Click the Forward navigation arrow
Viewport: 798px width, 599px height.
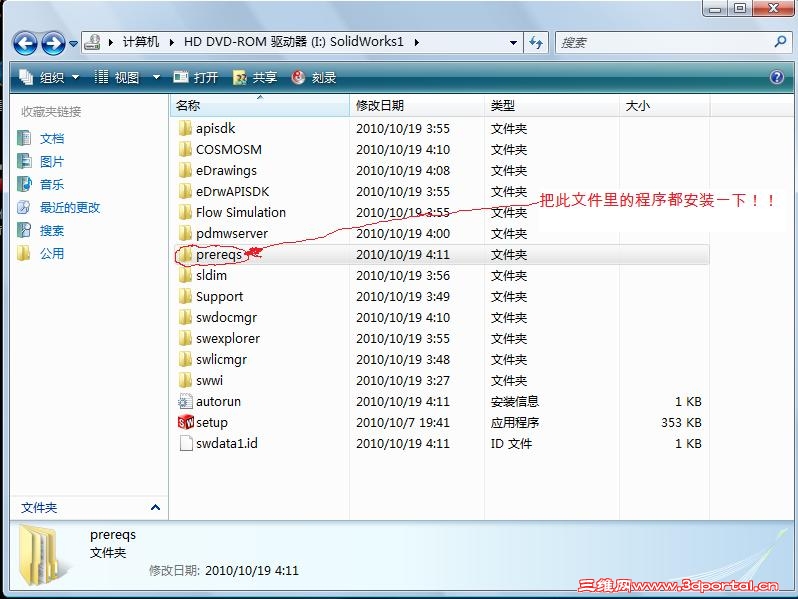pyautogui.click(x=53, y=43)
